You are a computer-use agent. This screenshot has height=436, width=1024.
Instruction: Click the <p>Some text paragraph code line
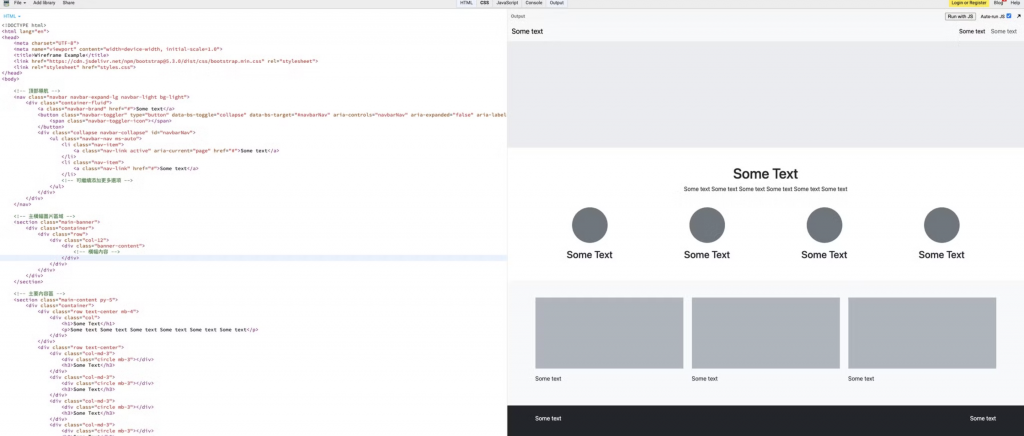(159, 330)
